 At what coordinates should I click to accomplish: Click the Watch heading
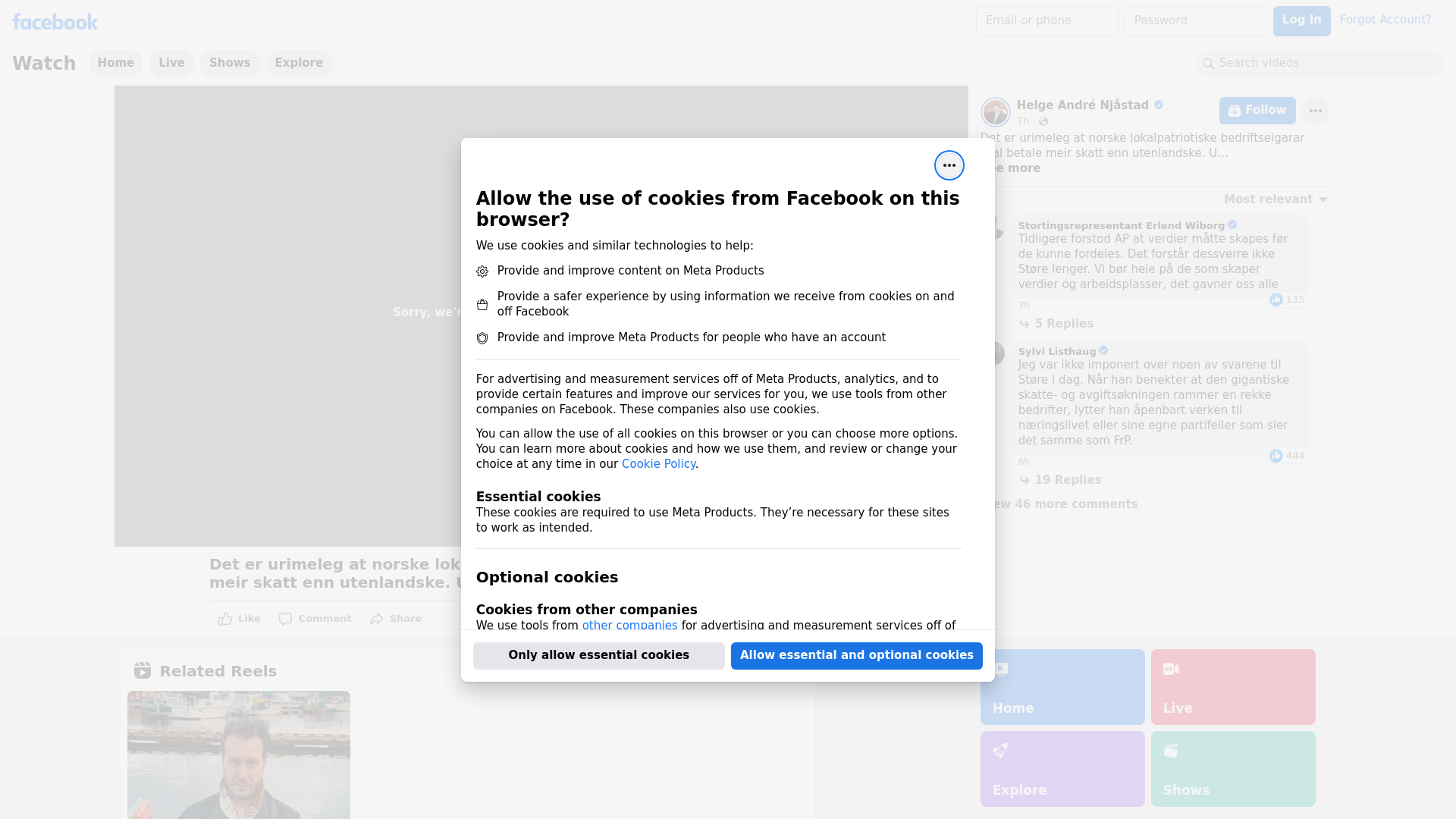44,63
